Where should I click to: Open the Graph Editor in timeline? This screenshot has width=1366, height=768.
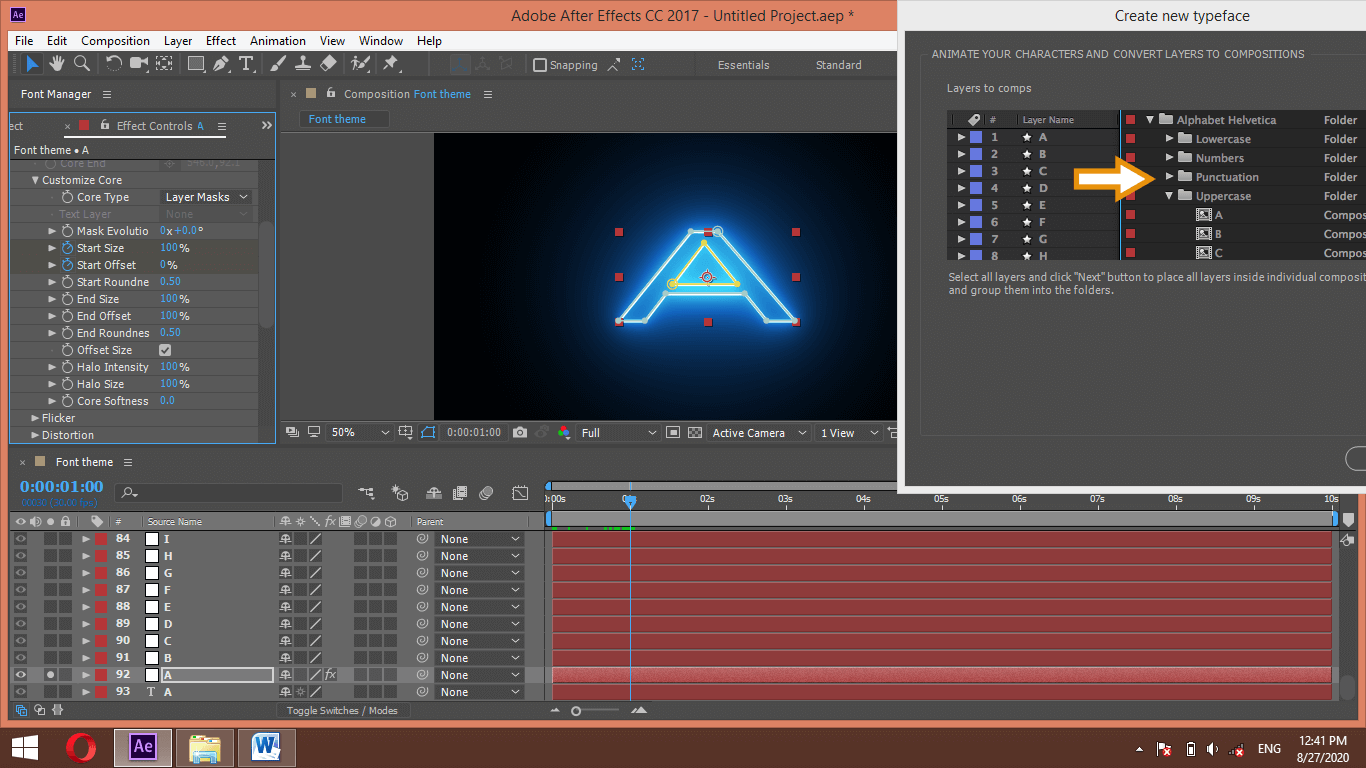coord(520,493)
